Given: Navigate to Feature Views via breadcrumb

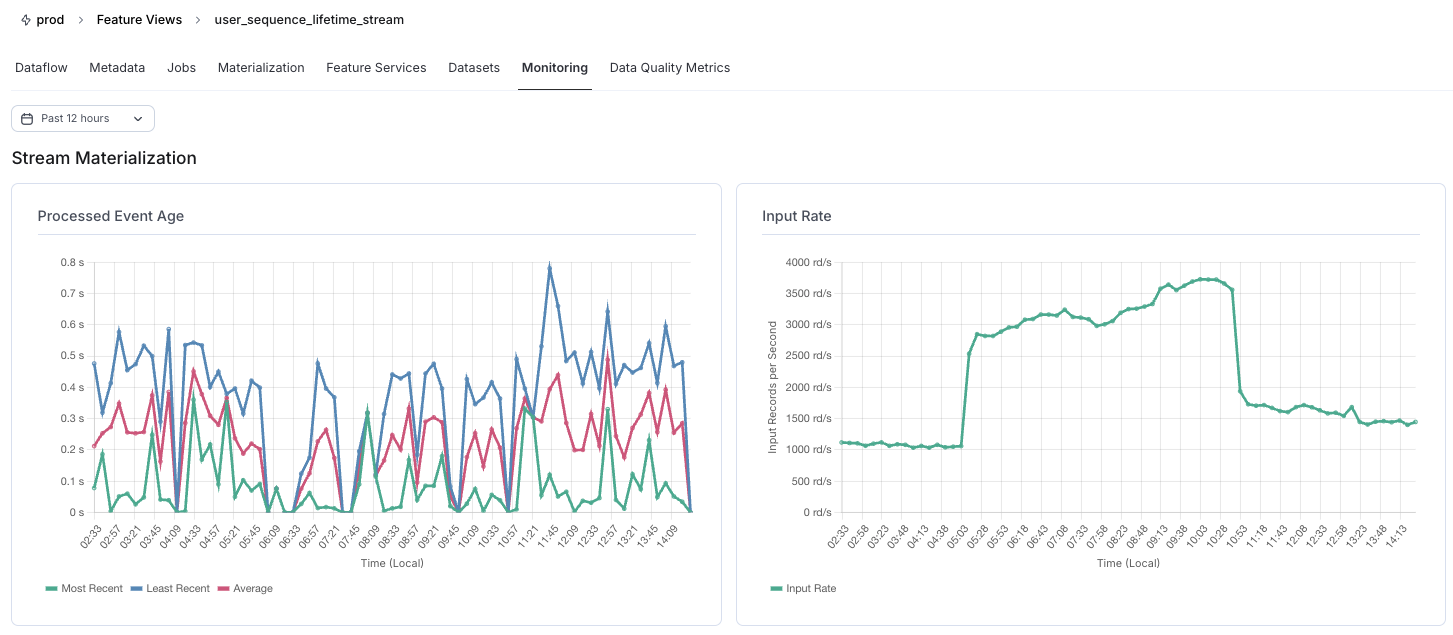Looking at the screenshot, I should (x=138, y=19).
